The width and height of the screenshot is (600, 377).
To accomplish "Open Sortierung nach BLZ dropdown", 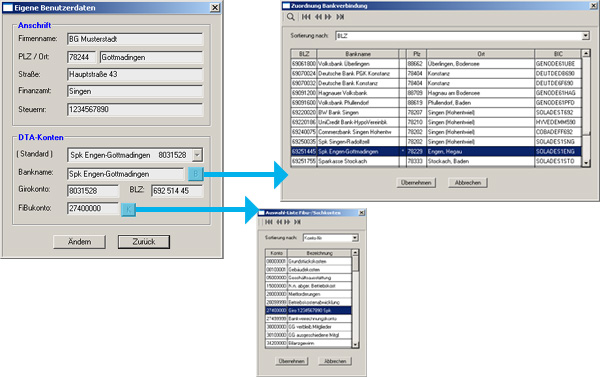I will (x=585, y=36).
